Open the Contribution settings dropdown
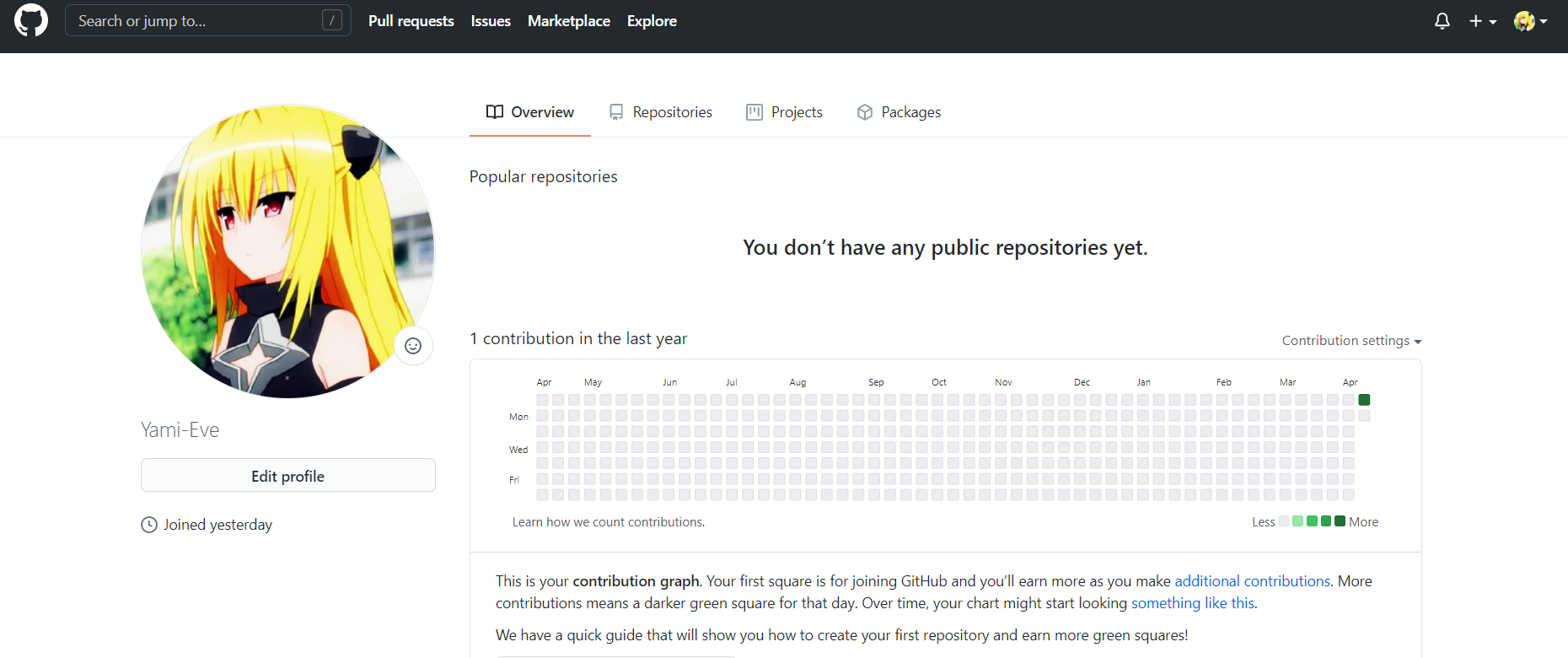 (1352, 341)
